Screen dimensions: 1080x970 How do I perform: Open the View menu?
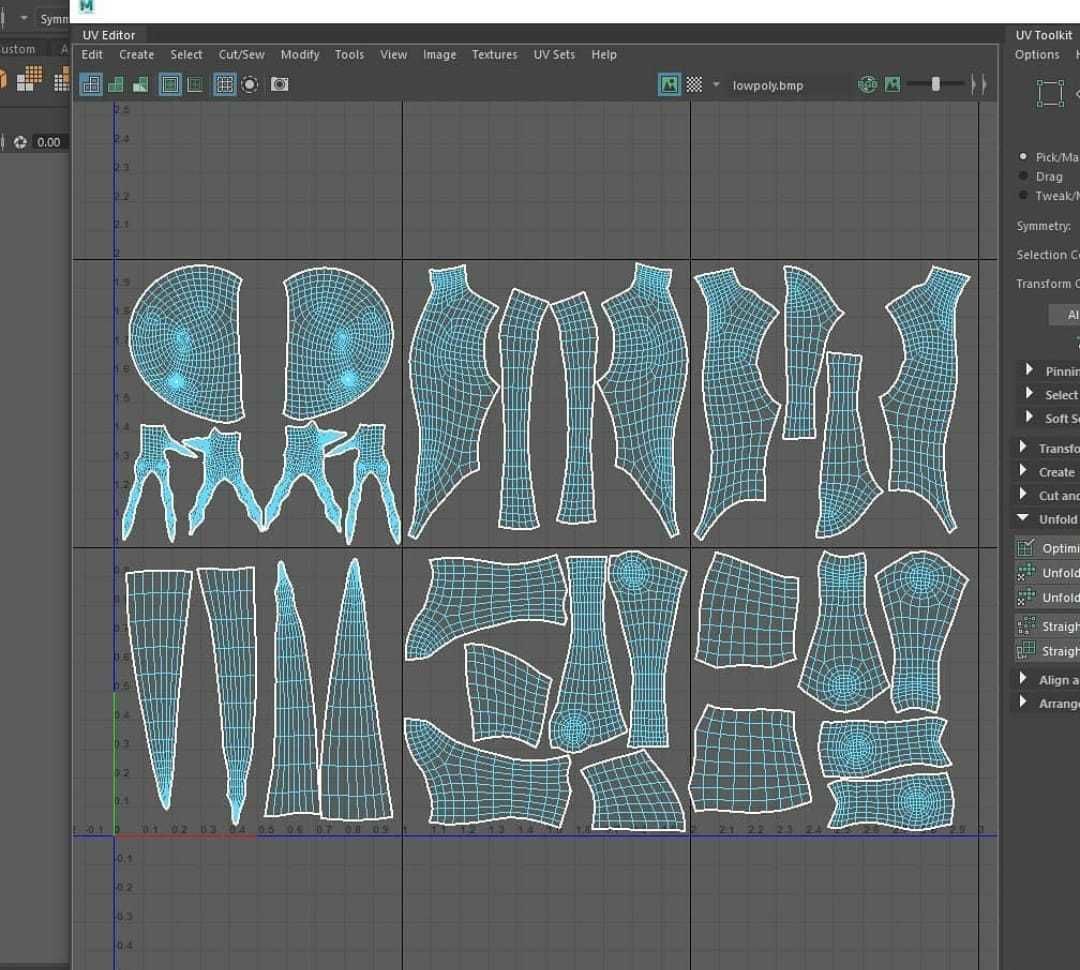(393, 54)
